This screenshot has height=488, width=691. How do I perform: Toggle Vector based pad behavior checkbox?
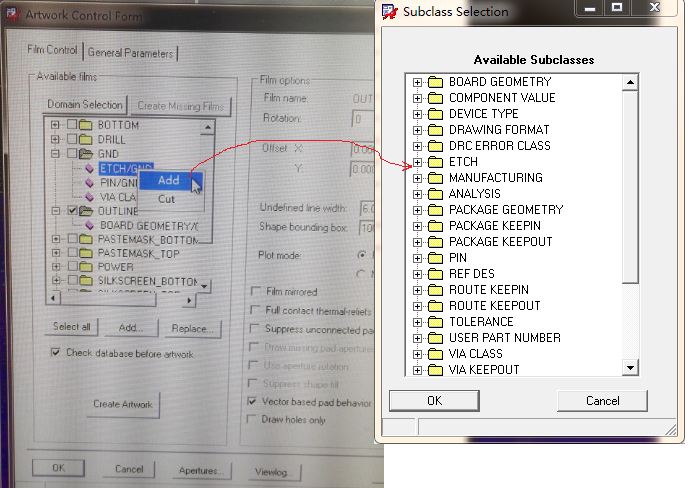coord(253,401)
